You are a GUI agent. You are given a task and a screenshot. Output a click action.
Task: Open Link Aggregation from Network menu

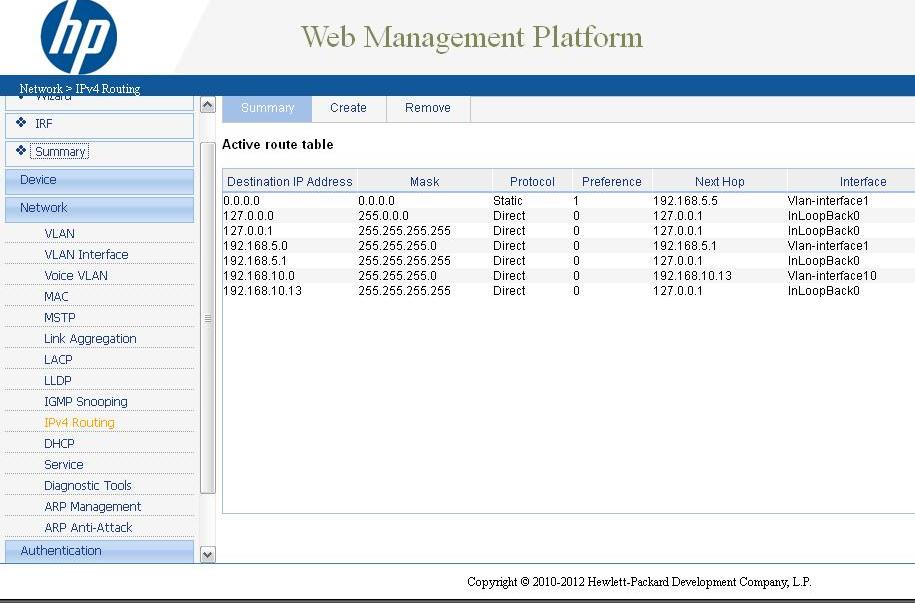coord(90,339)
